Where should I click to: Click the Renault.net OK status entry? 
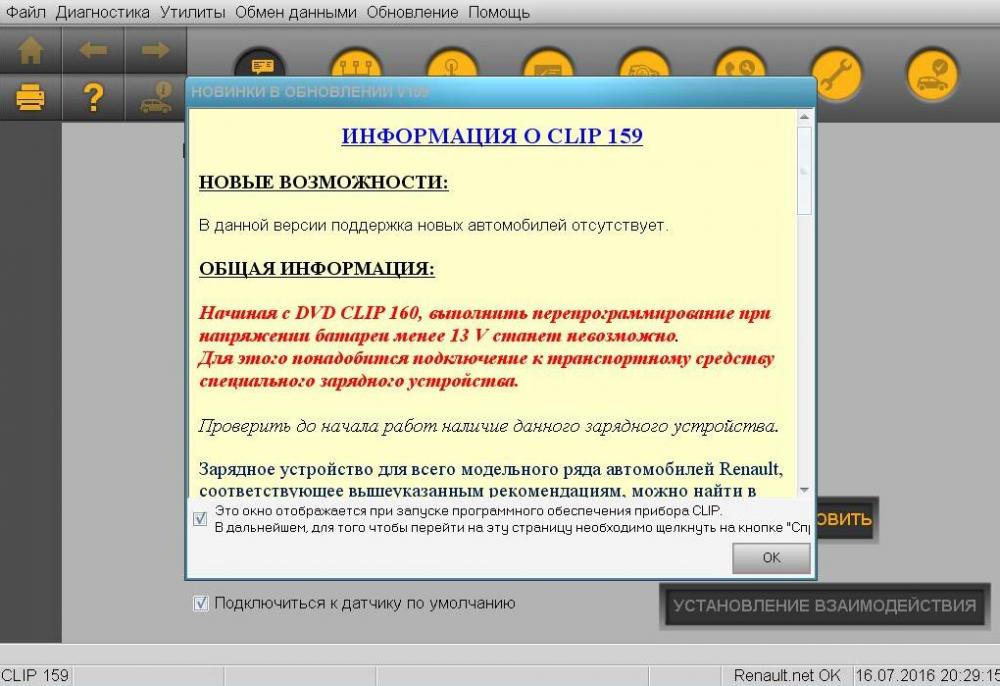(786, 675)
